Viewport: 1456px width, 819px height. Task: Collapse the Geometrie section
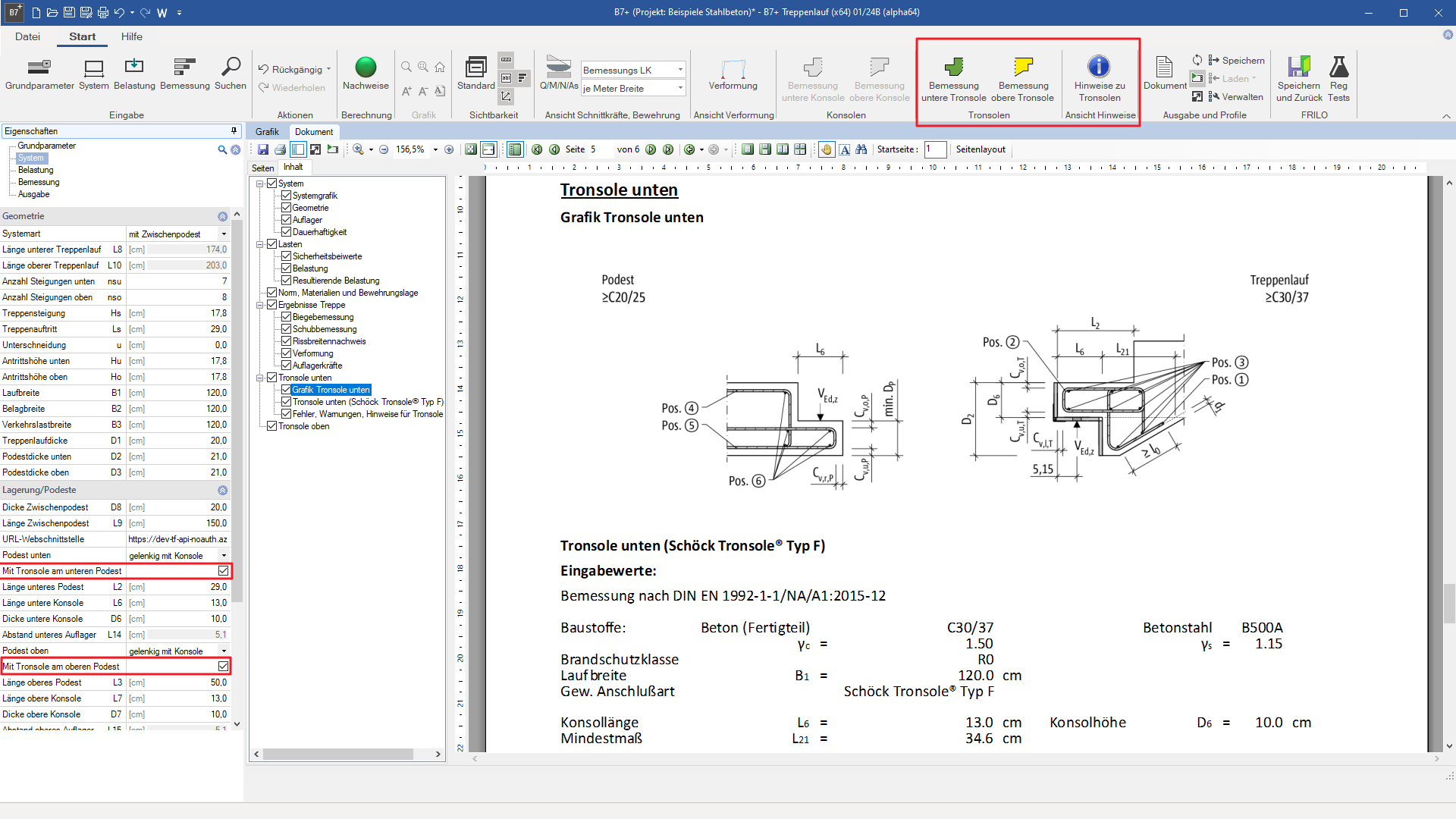coord(222,217)
